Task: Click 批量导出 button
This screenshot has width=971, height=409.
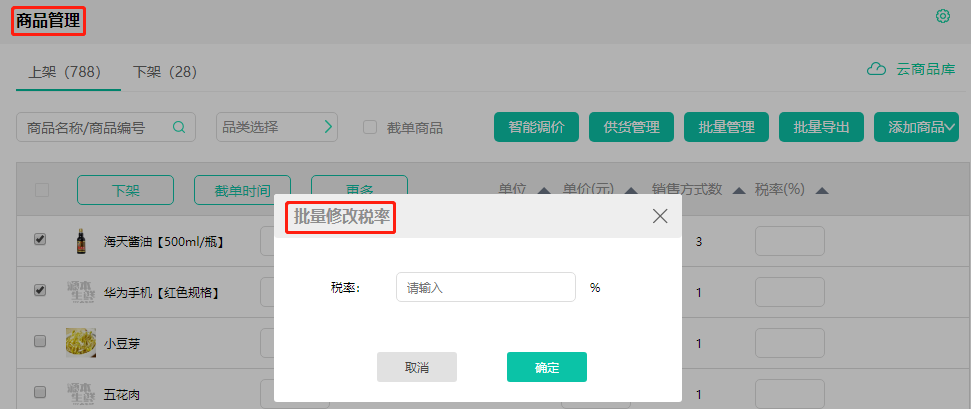Action: coord(821,127)
